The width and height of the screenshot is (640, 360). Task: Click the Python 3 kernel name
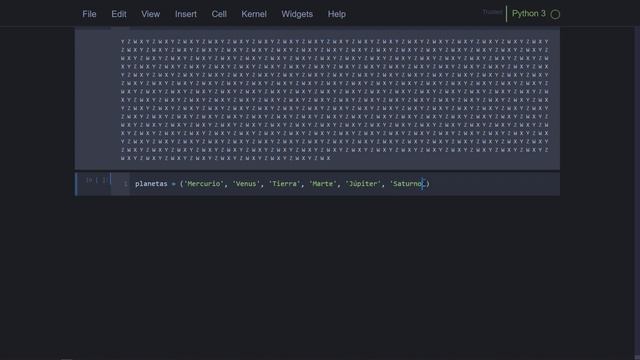tap(529, 13)
